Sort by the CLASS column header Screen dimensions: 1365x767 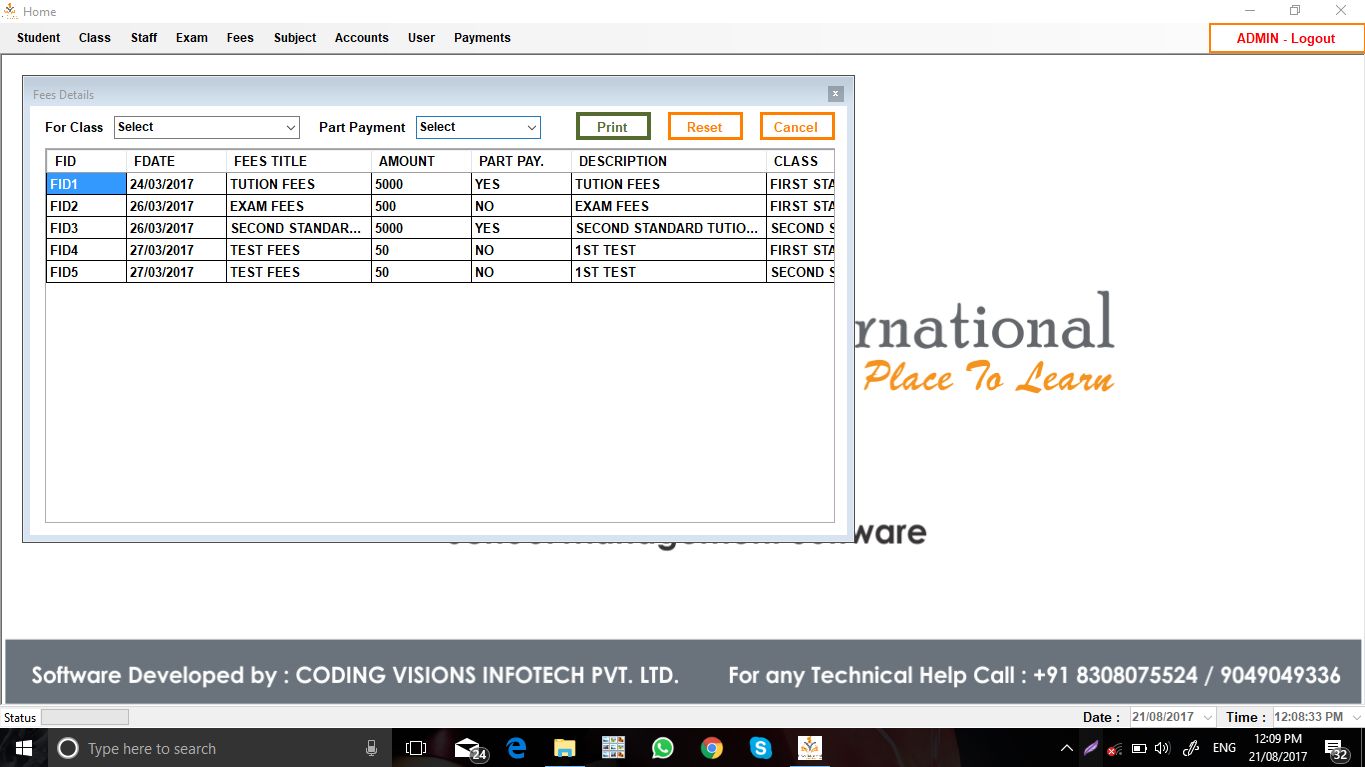[800, 161]
